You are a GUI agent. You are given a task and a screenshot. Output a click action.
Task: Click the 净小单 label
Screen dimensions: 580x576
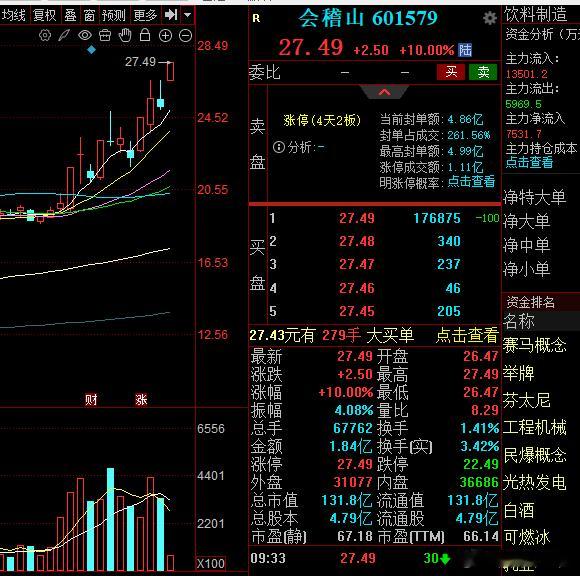(x=526, y=269)
